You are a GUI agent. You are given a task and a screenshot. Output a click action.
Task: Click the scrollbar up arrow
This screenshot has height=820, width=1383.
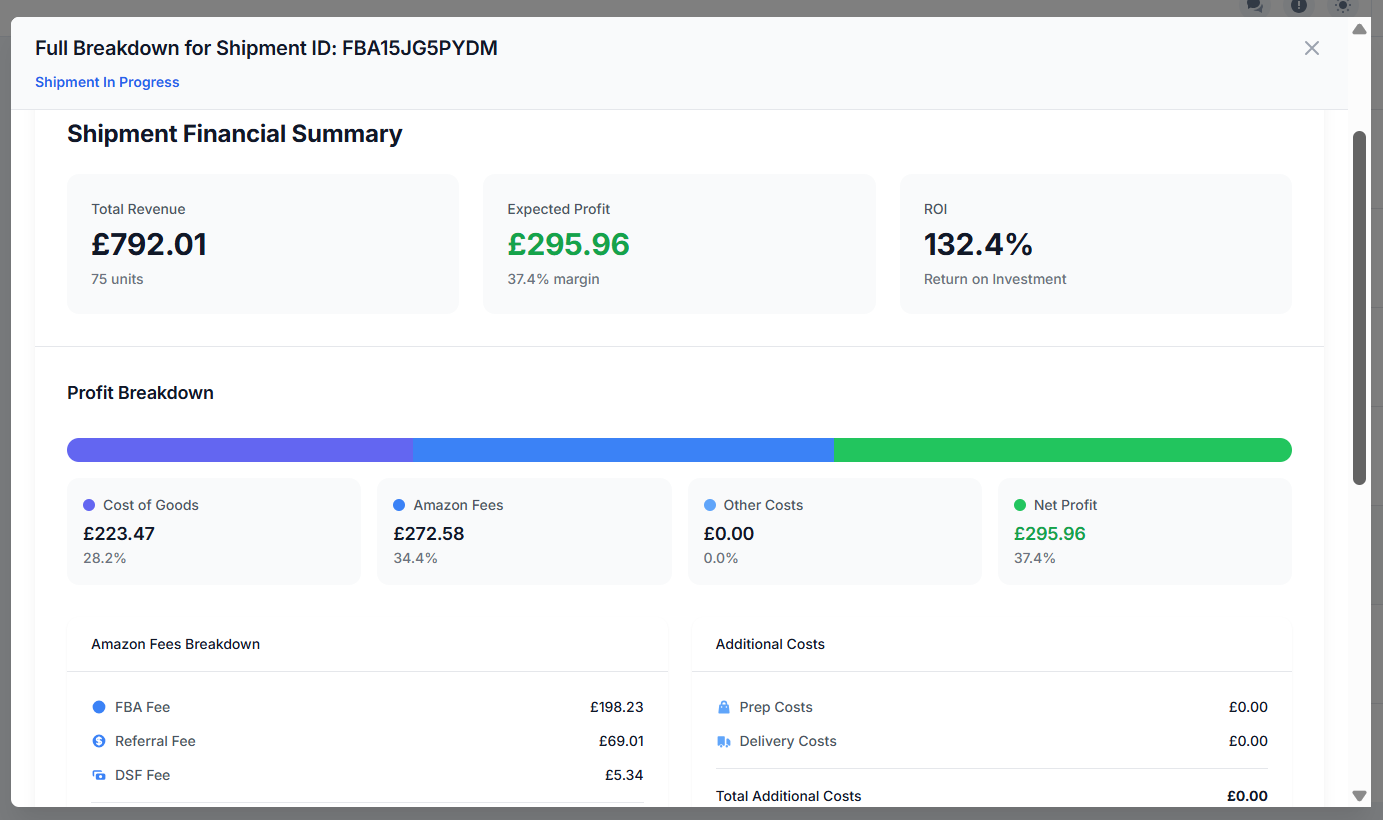(1359, 29)
